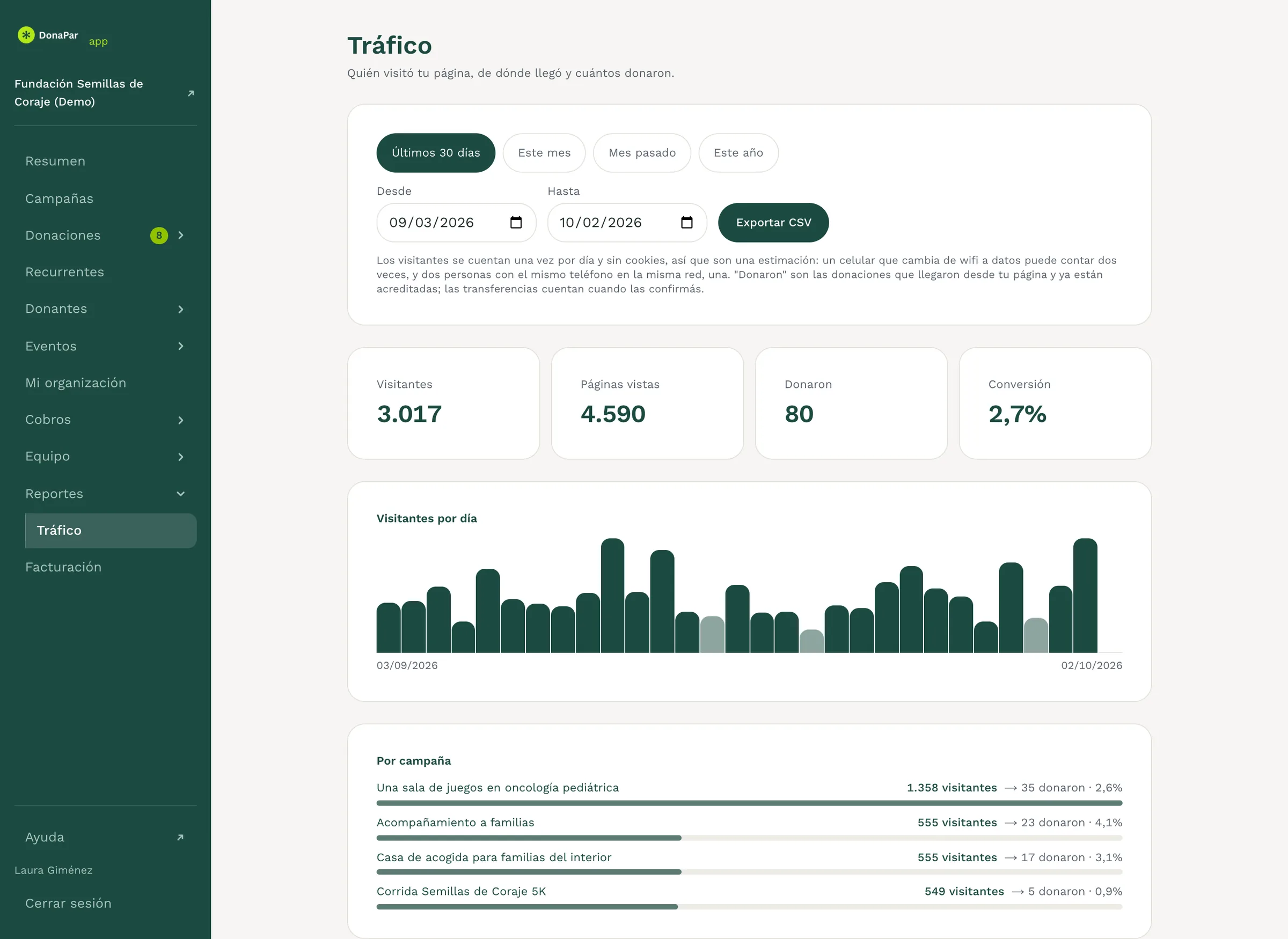Click the oncología pediátrica campaign progress bar
Screen dimensions: 1288x939
tap(749, 803)
